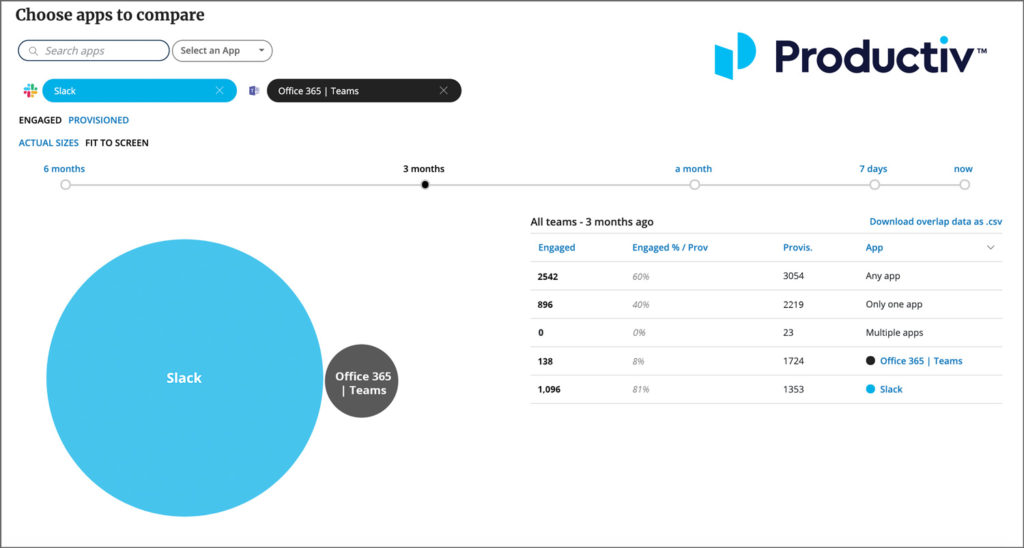
Task: Sort by the Provis. column header
Action: pyautogui.click(x=797, y=248)
